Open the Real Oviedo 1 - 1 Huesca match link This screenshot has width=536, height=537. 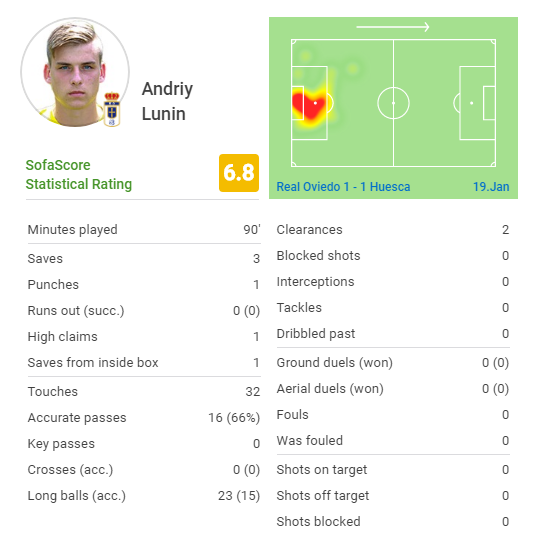pos(343,187)
